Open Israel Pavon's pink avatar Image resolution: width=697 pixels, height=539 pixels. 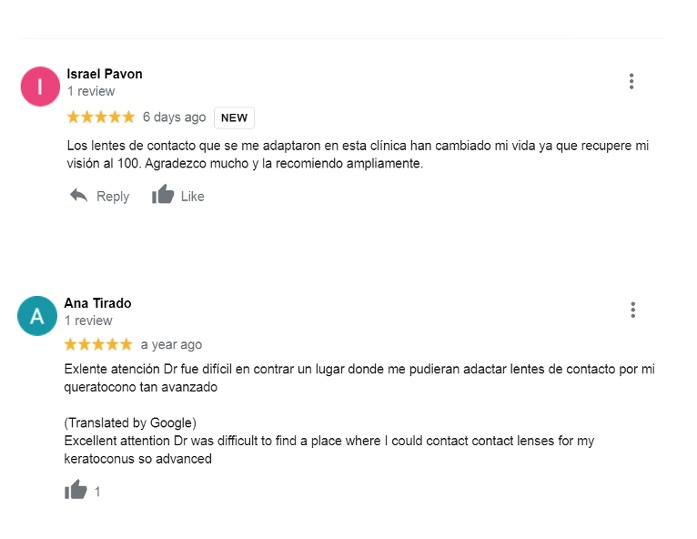point(40,86)
